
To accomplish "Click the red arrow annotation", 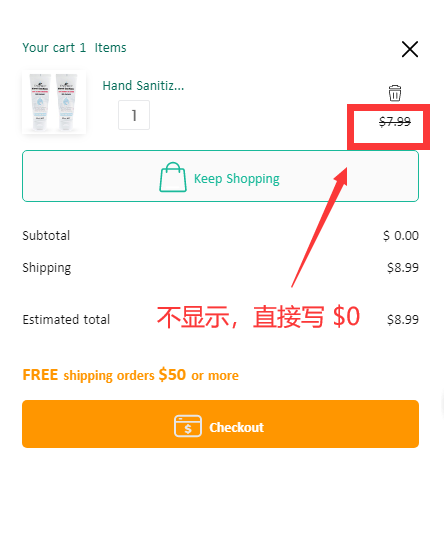I will tap(320, 227).
